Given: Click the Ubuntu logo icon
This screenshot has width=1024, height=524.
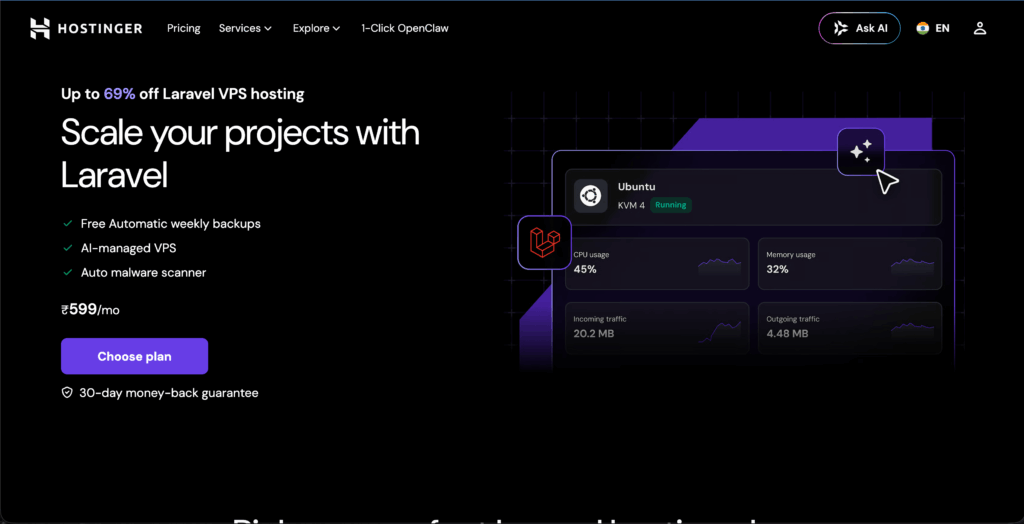Looking at the screenshot, I should 590,197.
